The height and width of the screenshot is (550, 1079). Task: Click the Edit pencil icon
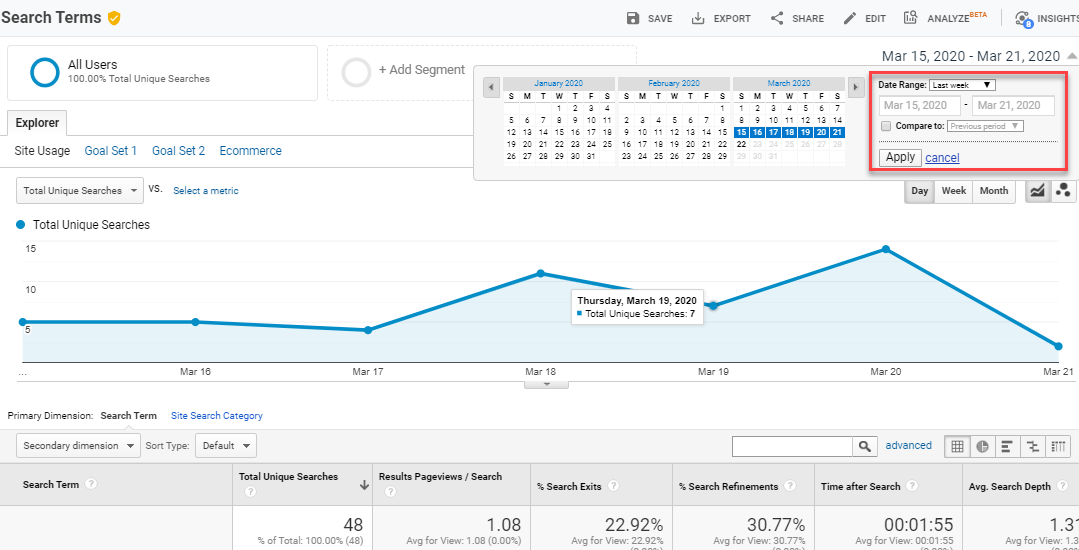click(850, 18)
